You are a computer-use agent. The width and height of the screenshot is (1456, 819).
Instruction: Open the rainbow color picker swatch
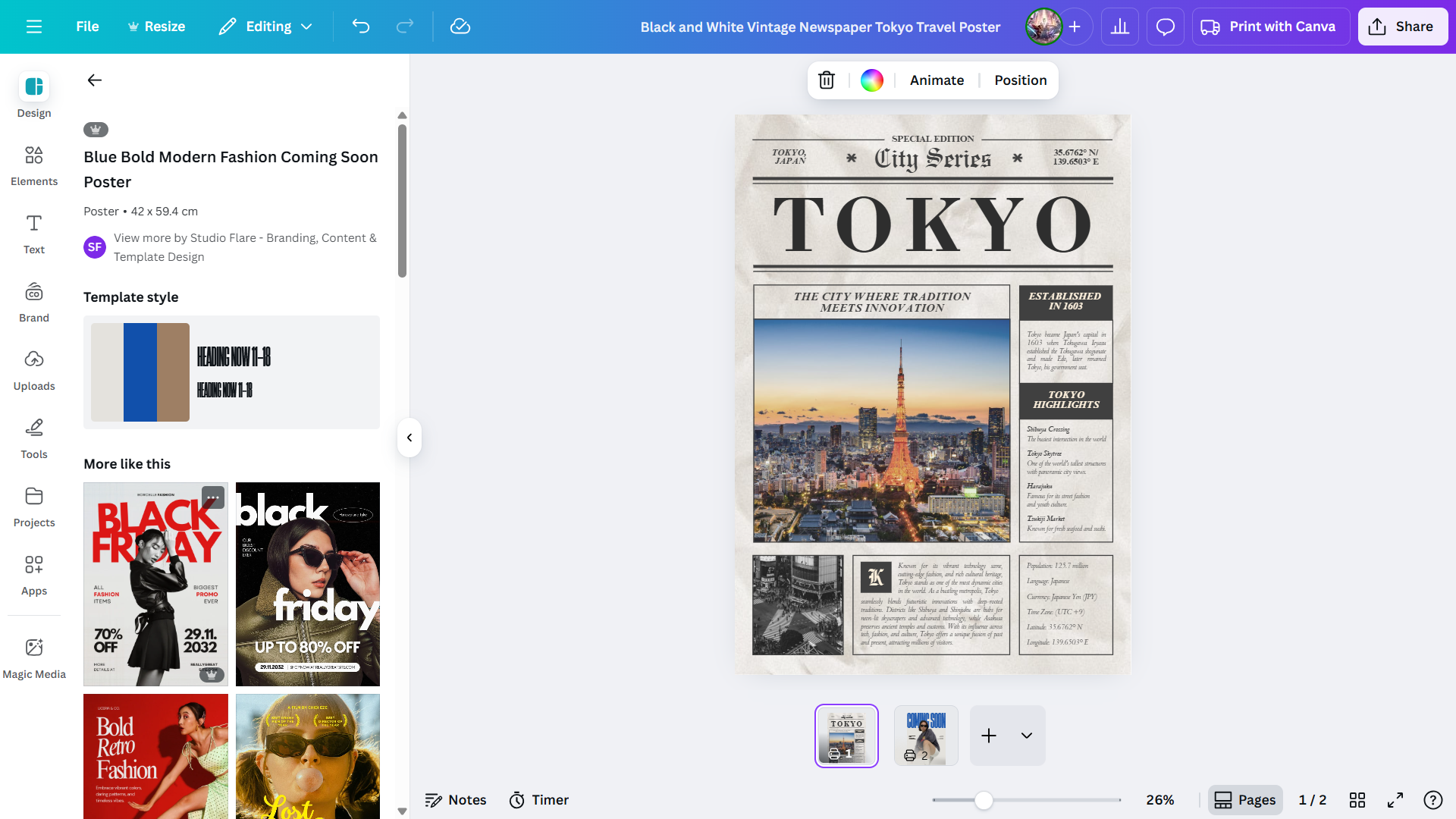[x=872, y=80]
